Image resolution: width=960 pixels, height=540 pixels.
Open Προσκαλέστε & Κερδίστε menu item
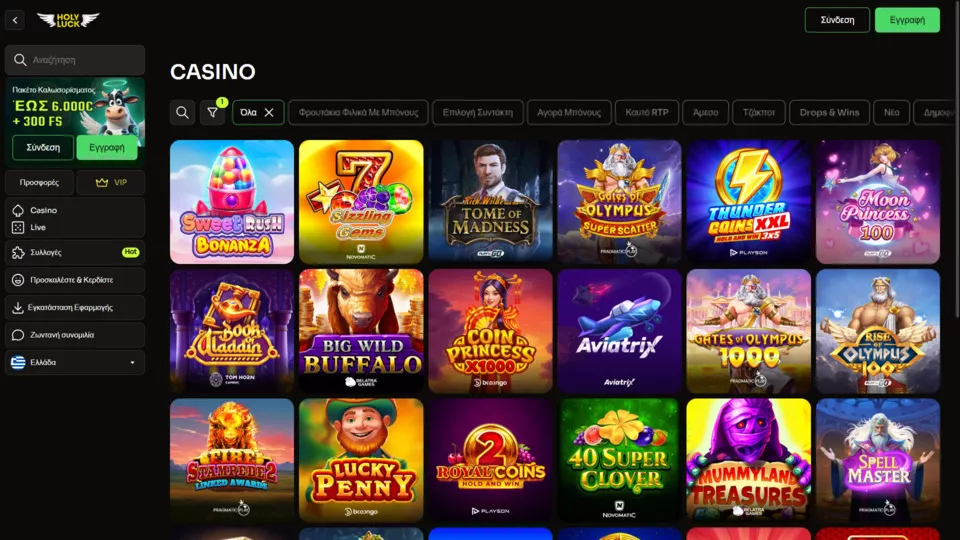[x=75, y=280]
